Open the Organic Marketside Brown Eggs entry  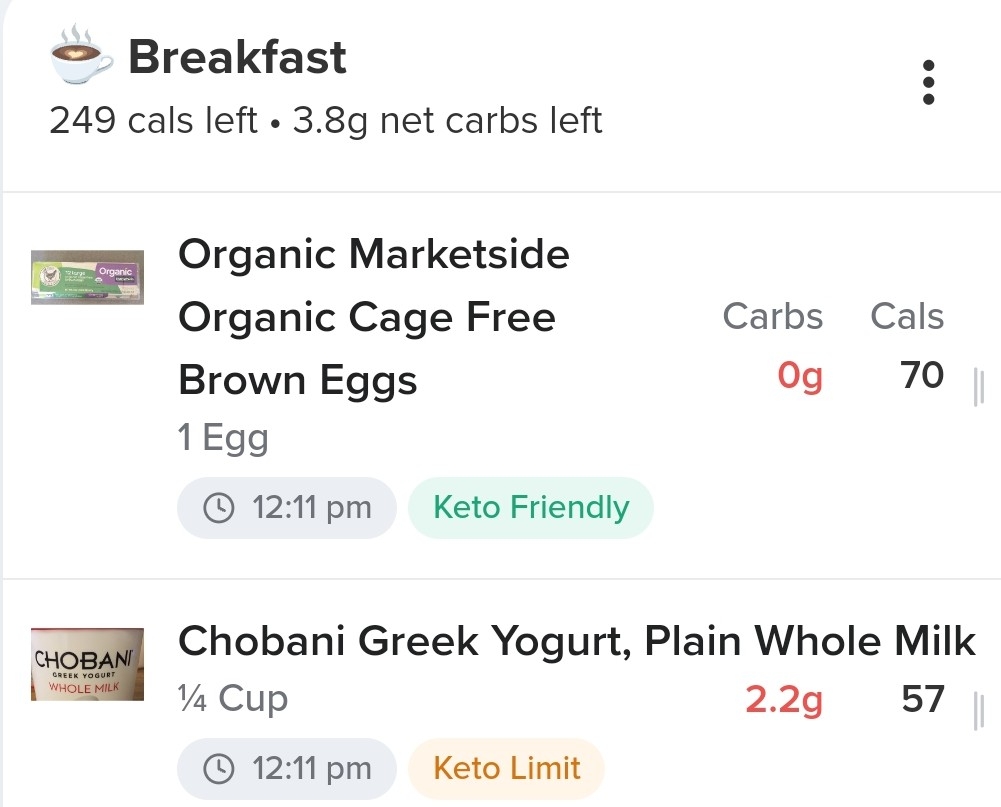coord(373,317)
